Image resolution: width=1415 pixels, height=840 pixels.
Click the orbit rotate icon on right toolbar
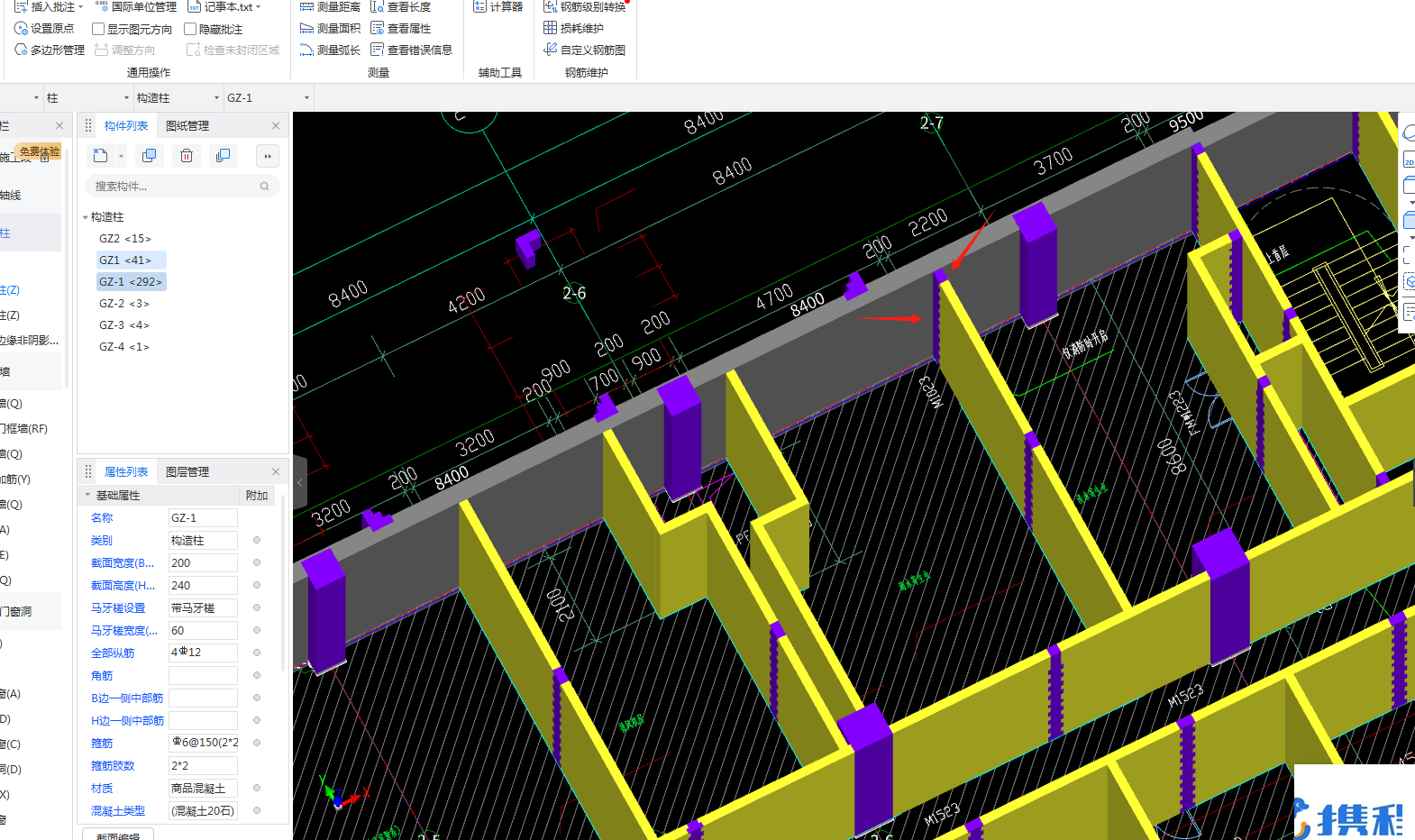click(x=1409, y=133)
